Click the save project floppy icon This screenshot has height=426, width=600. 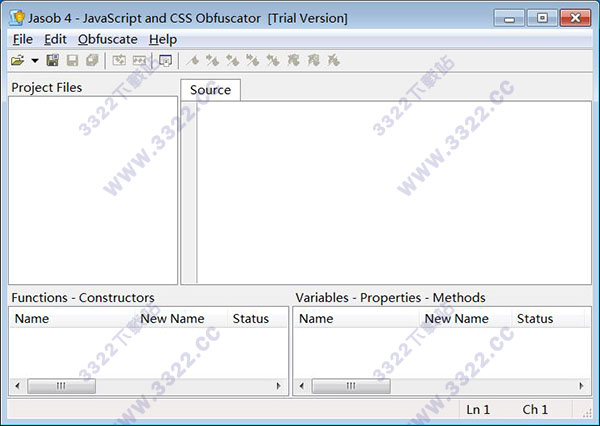[52, 60]
